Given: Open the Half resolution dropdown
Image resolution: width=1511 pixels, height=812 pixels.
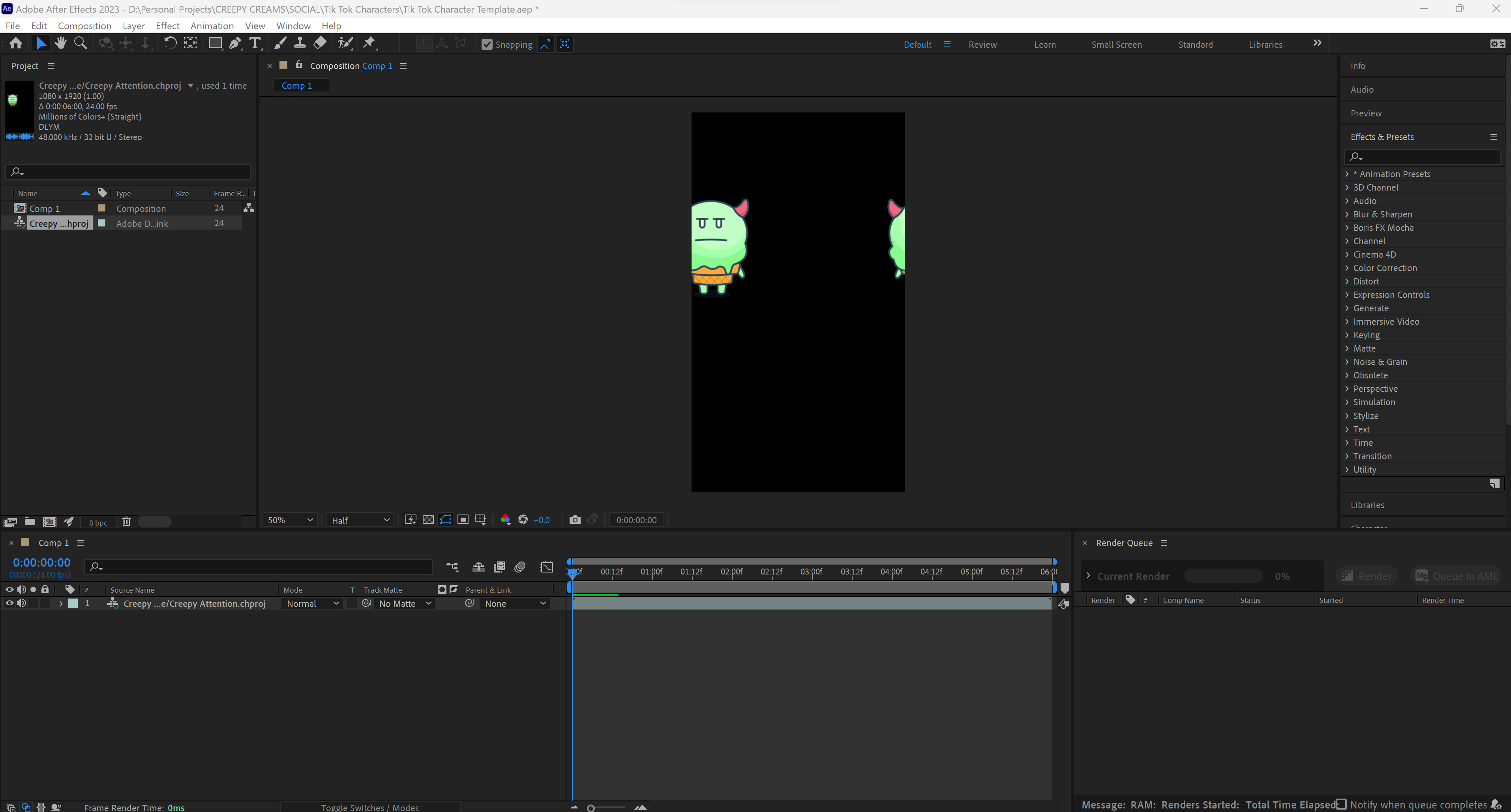Looking at the screenshot, I should coord(360,520).
